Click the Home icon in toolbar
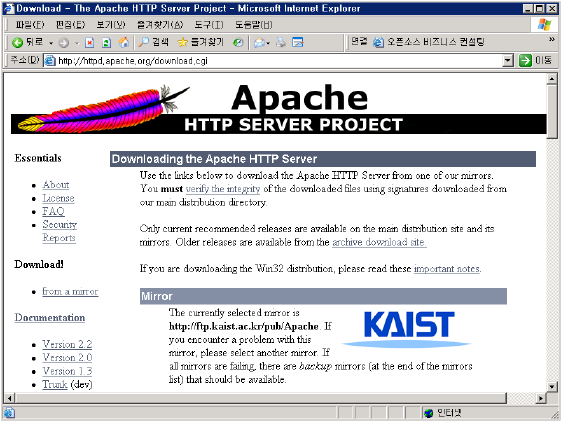 124,43
